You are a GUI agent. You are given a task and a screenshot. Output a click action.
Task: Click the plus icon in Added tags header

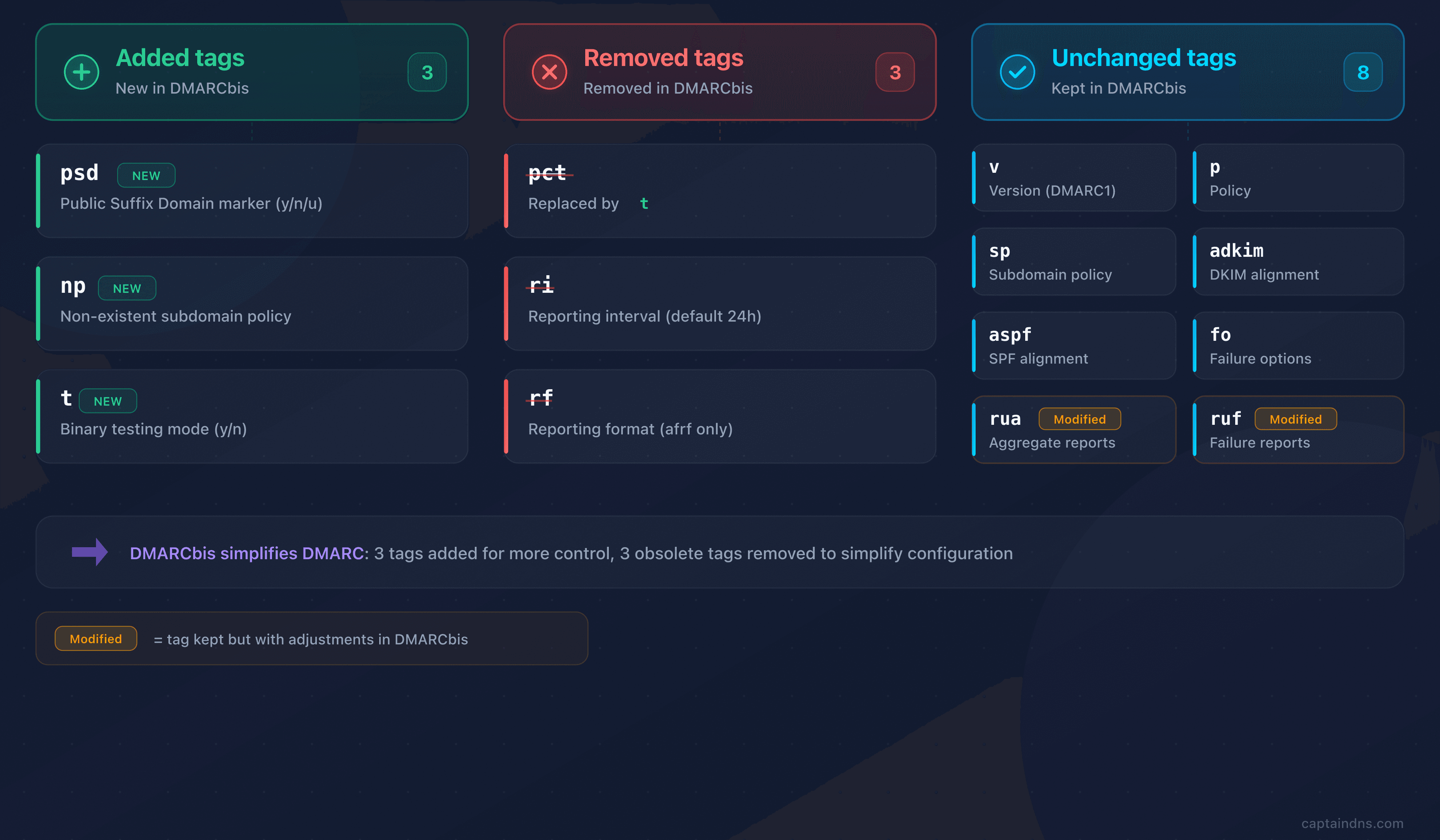pyautogui.click(x=81, y=72)
